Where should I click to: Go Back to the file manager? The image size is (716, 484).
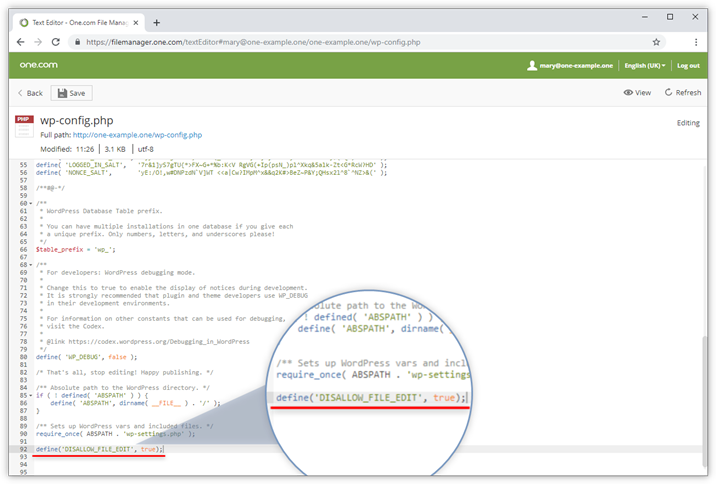[30, 93]
